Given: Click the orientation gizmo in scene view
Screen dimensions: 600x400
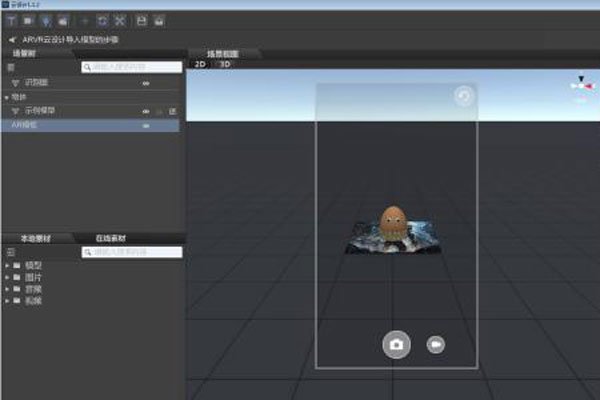Looking at the screenshot, I should tap(579, 86).
